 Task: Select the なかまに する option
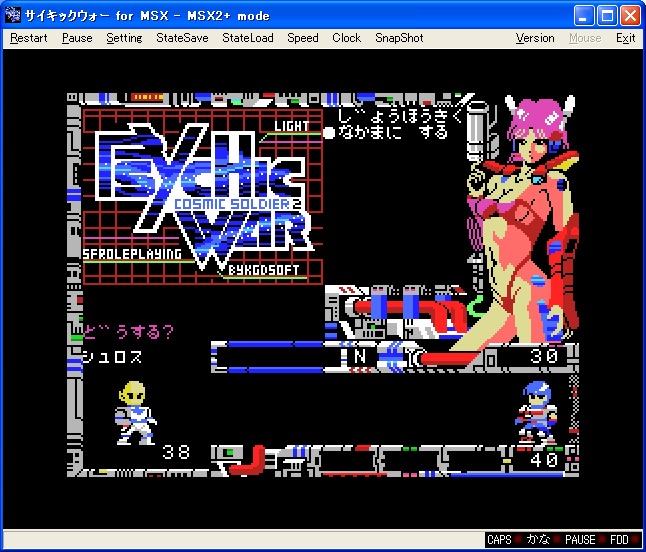click(392, 132)
